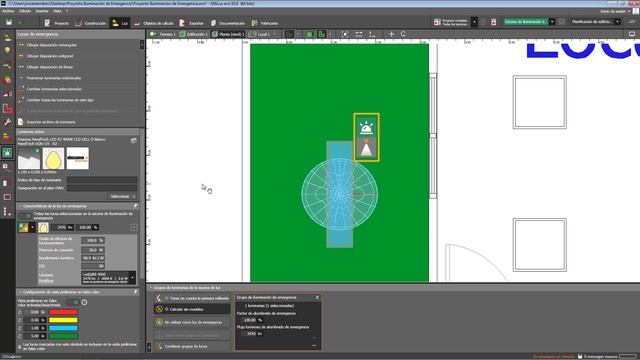Open the Objetos de cálculo tab

pyautogui.click(x=154, y=23)
